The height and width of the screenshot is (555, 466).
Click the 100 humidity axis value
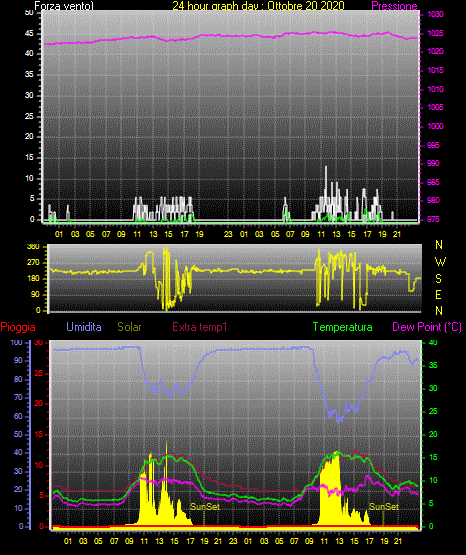click(17, 342)
